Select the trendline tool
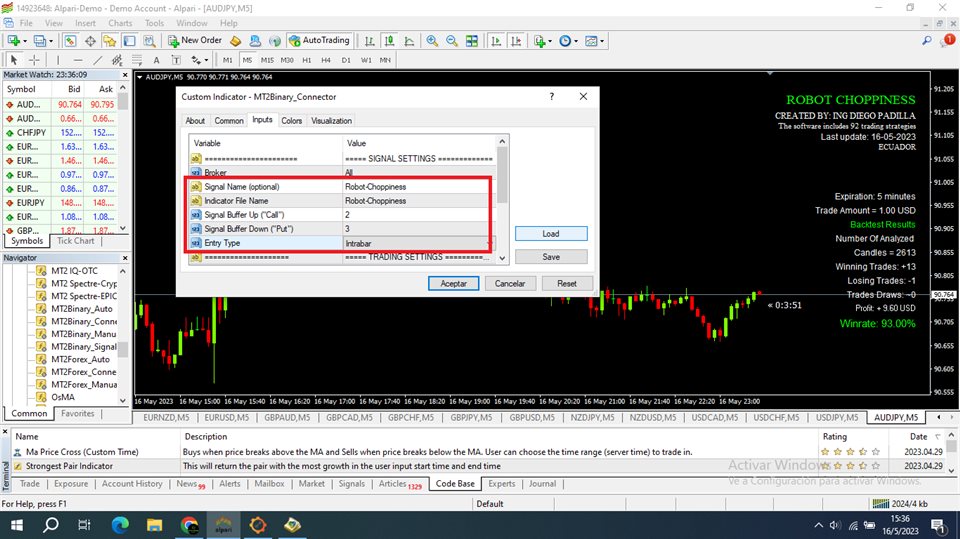The width and height of the screenshot is (960, 539). [97, 59]
